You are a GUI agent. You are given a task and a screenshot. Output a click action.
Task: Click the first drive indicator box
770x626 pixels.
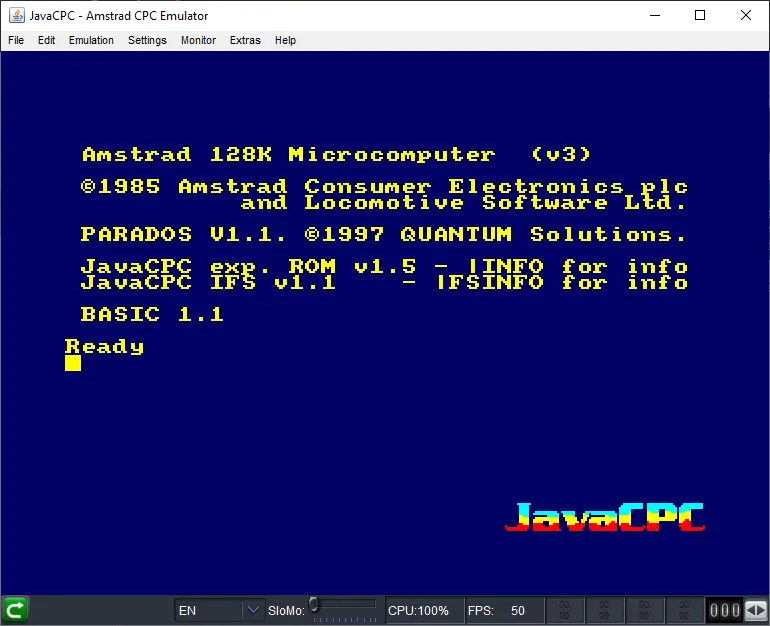[564, 610]
